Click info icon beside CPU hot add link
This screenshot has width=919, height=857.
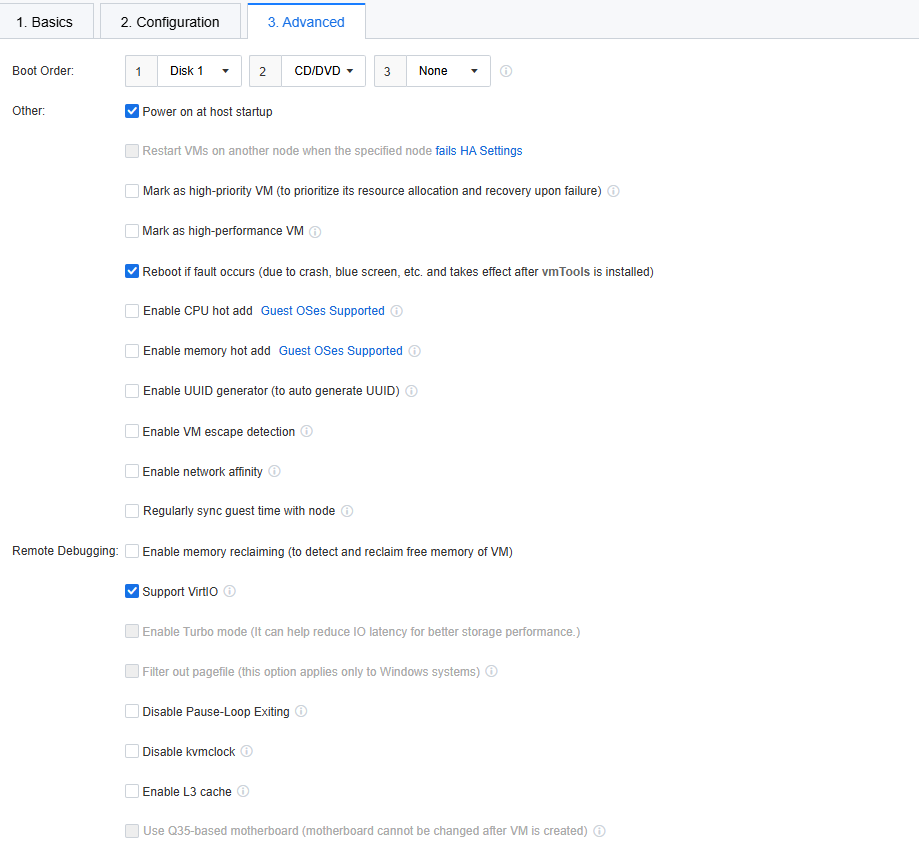(x=397, y=311)
